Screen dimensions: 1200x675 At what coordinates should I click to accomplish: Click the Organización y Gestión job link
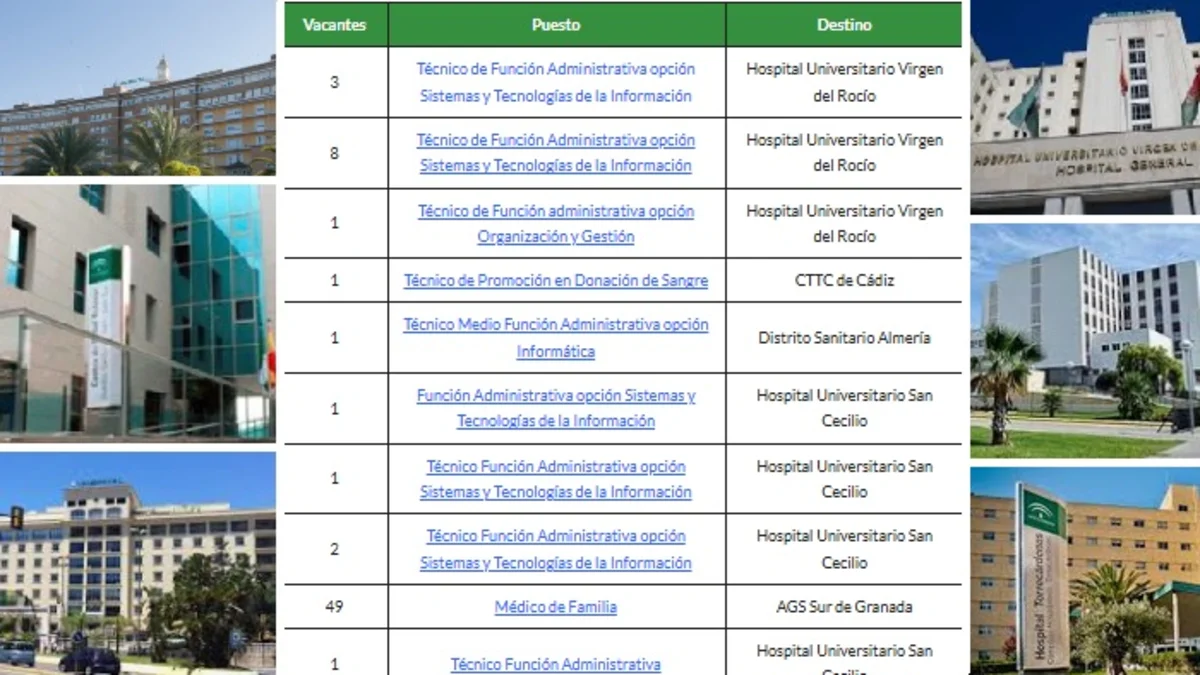(555, 224)
